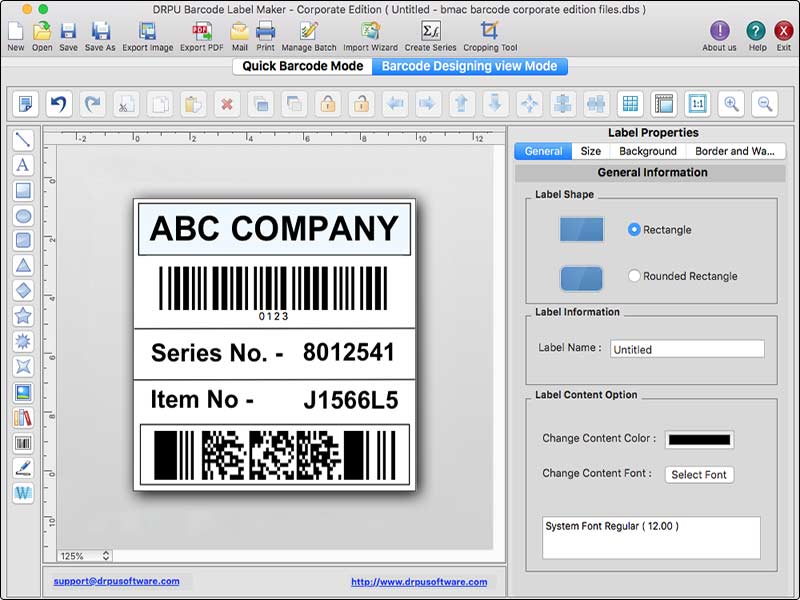
Task: Select the ABC COMPANY text on label
Action: [x=274, y=228]
